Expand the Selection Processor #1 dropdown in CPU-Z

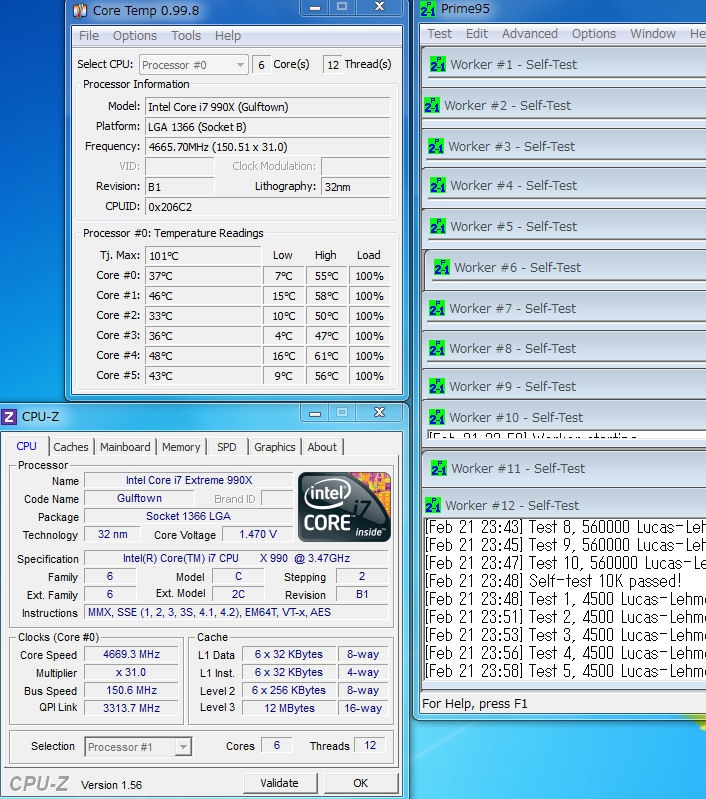point(138,746)
